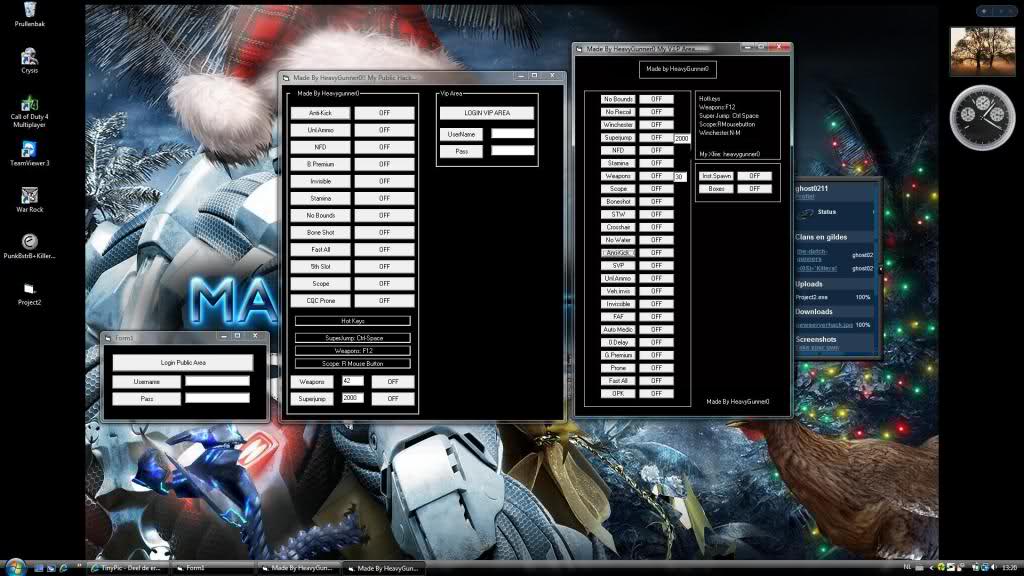Switch to Form1 taskbar item
The height and width of the screenshot is (576, 1024).
[x=212, y=568]
